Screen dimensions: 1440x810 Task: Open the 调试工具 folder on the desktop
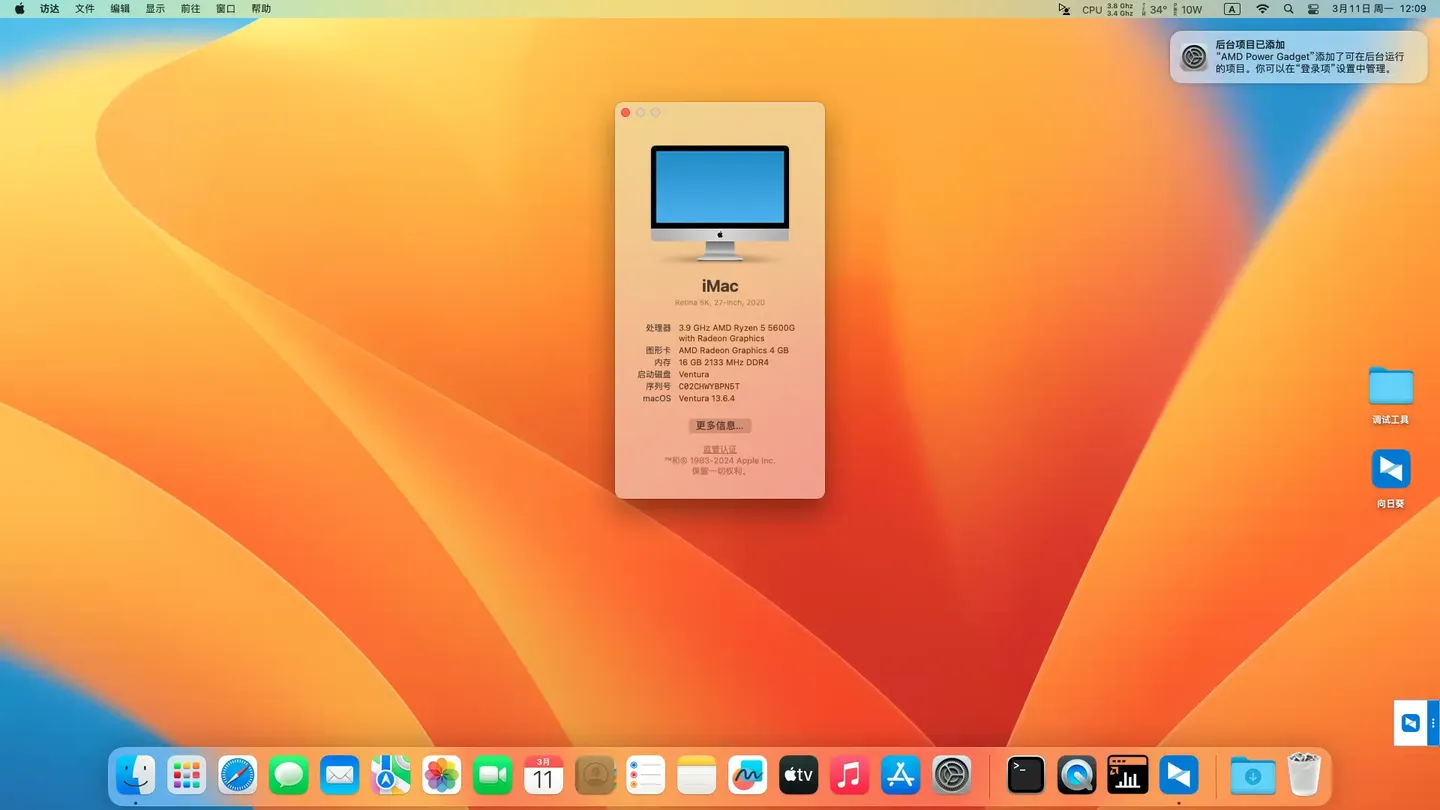click(x=1390, y=388)
